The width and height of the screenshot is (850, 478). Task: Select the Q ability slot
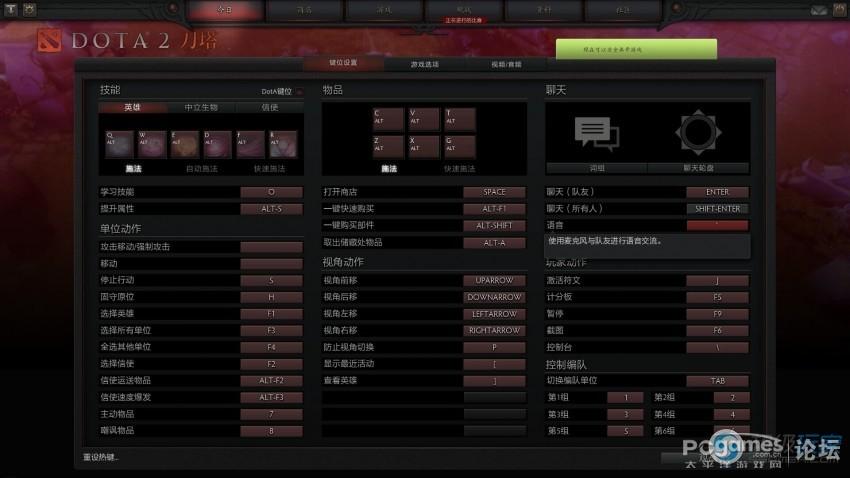tap(119, 144)
